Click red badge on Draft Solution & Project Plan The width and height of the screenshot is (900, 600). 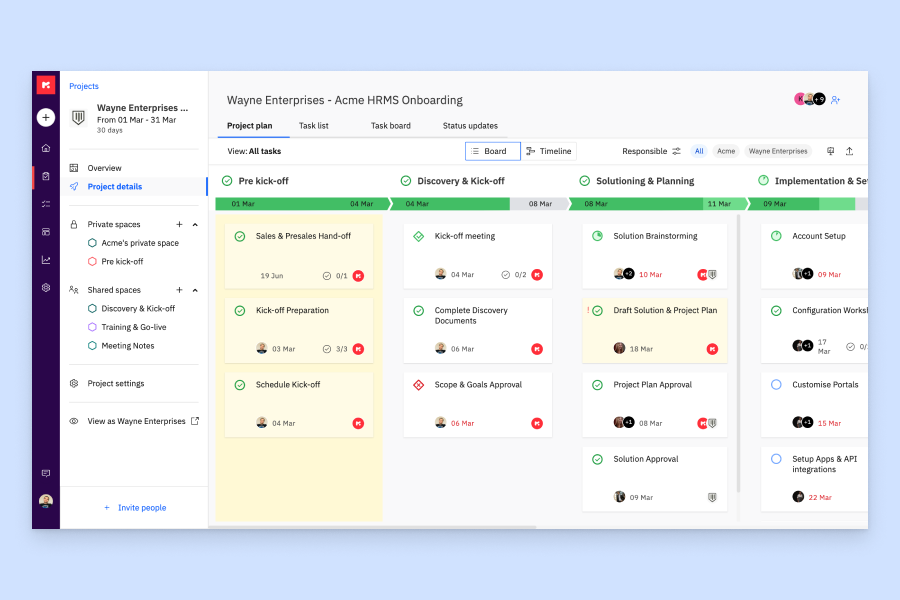(712, 349)
